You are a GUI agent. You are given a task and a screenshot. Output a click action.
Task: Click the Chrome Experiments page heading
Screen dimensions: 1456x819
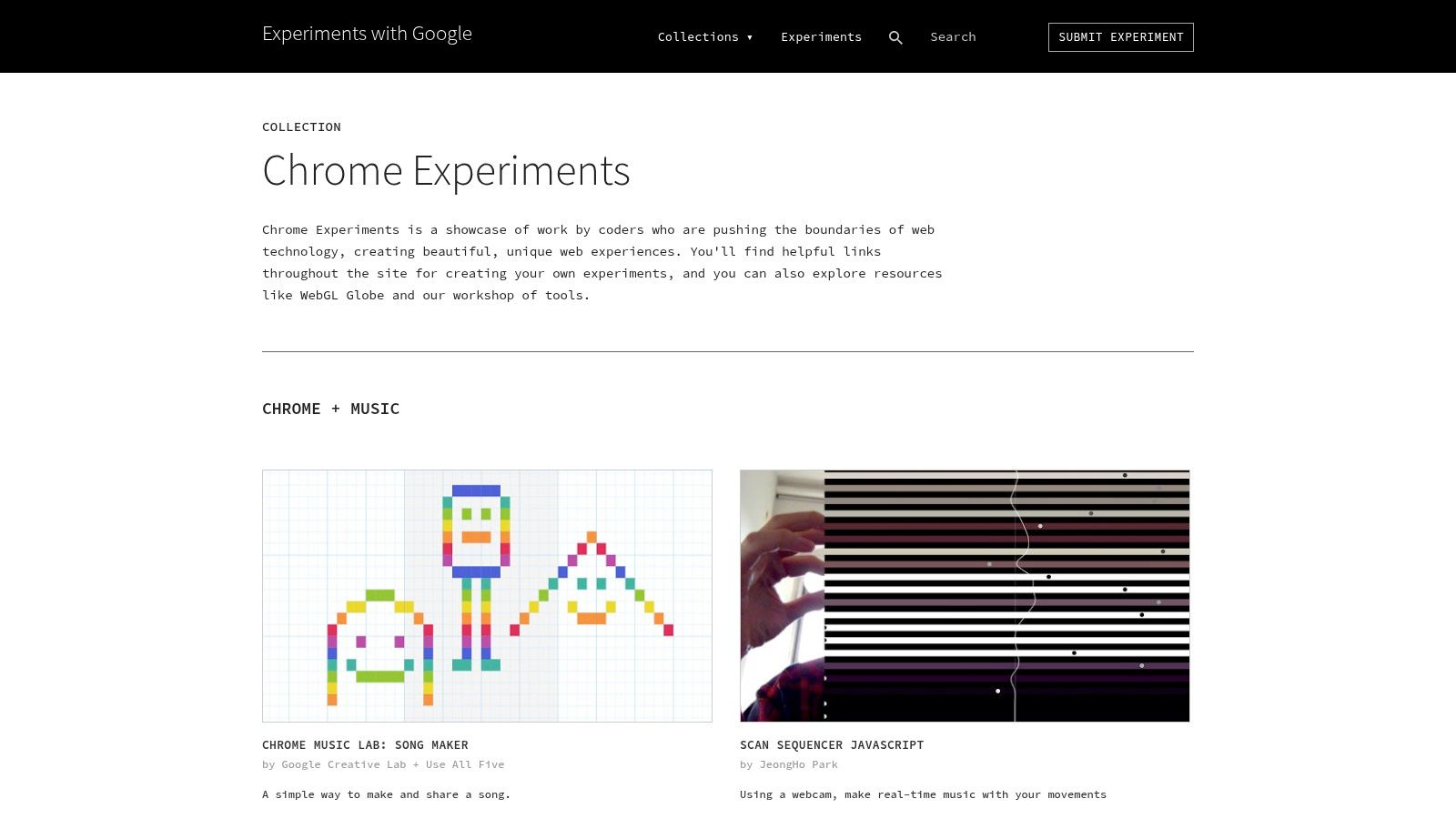[x=446, y=171]
